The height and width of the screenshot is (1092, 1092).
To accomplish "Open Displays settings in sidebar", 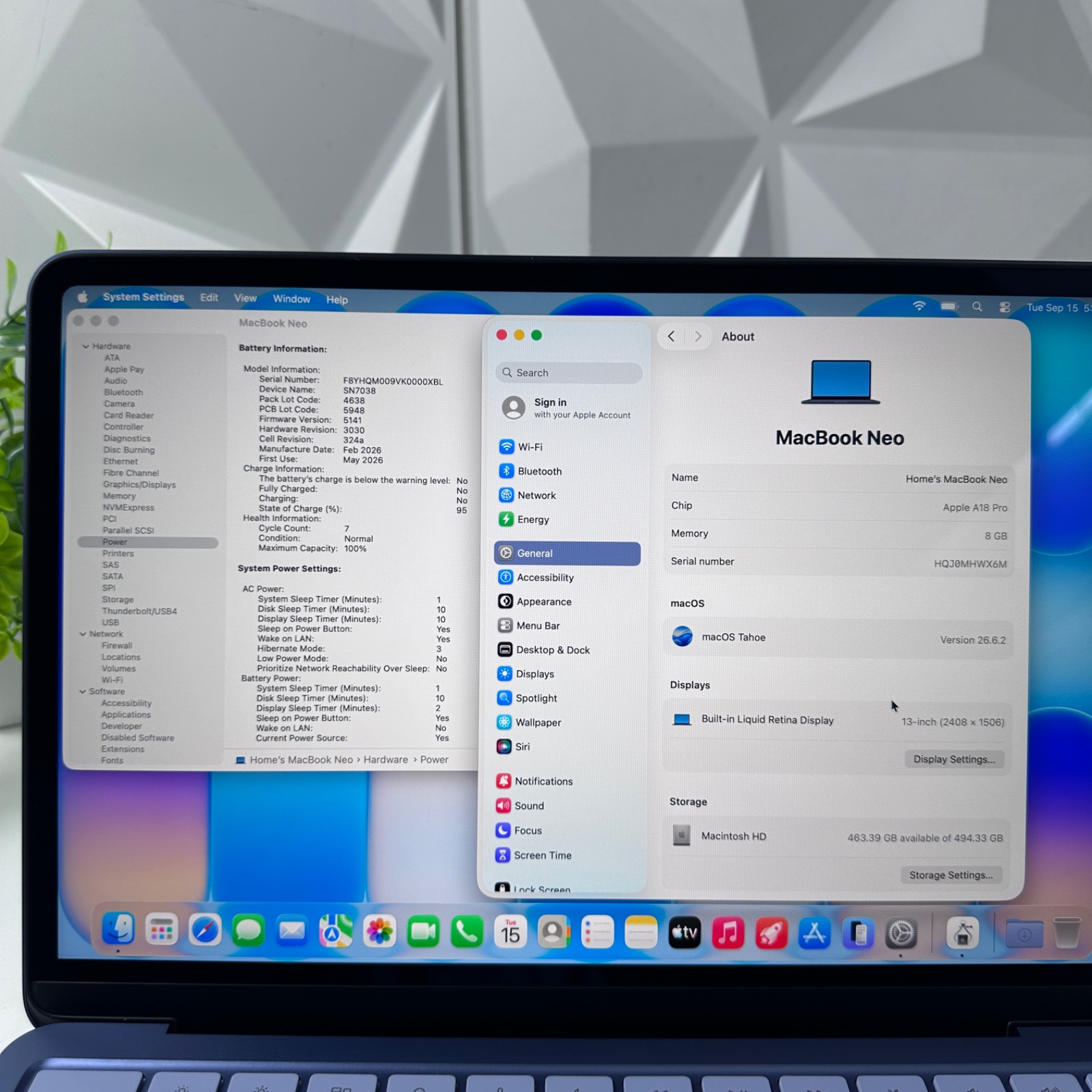I will tap(526, 674).
